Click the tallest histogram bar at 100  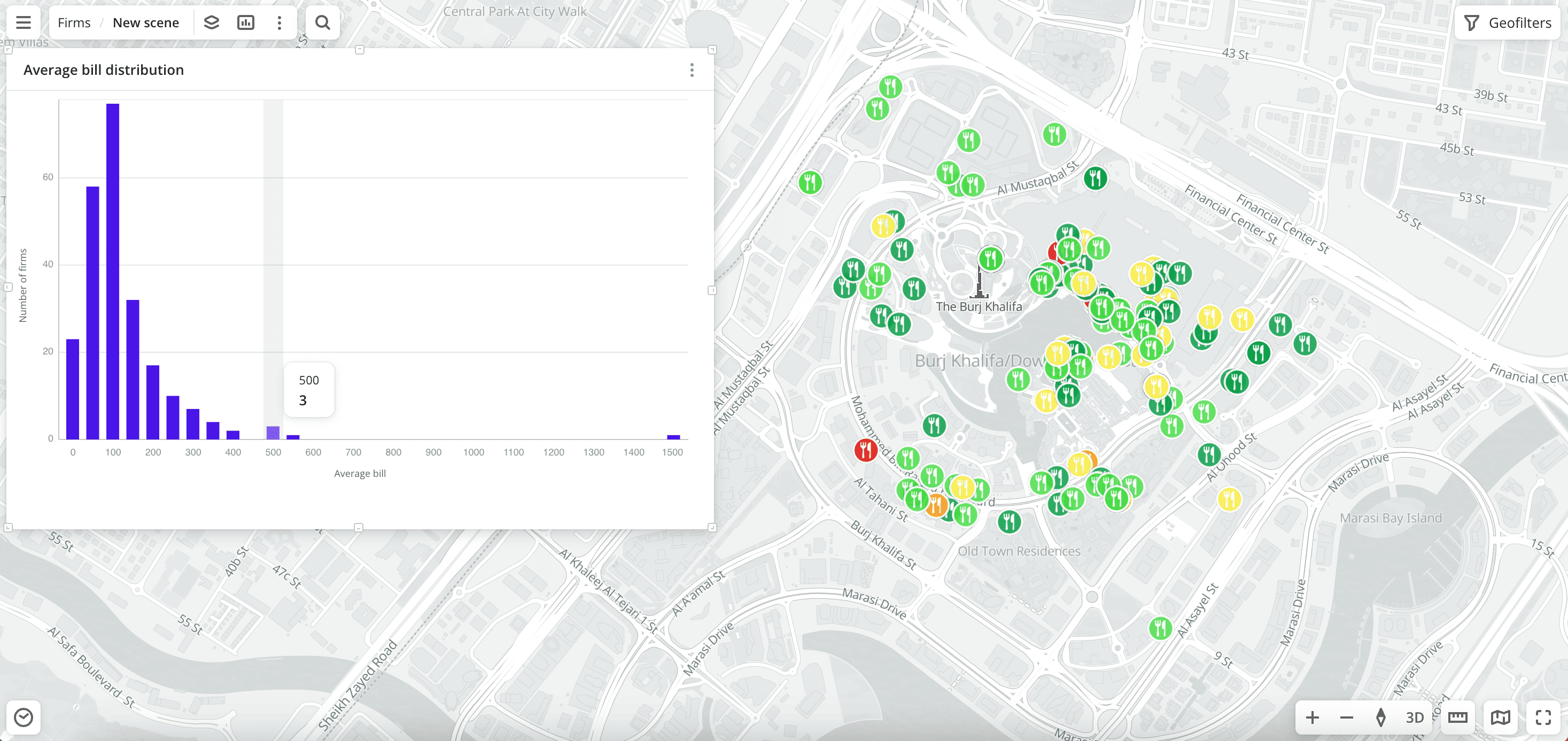(x=113, y=271)
